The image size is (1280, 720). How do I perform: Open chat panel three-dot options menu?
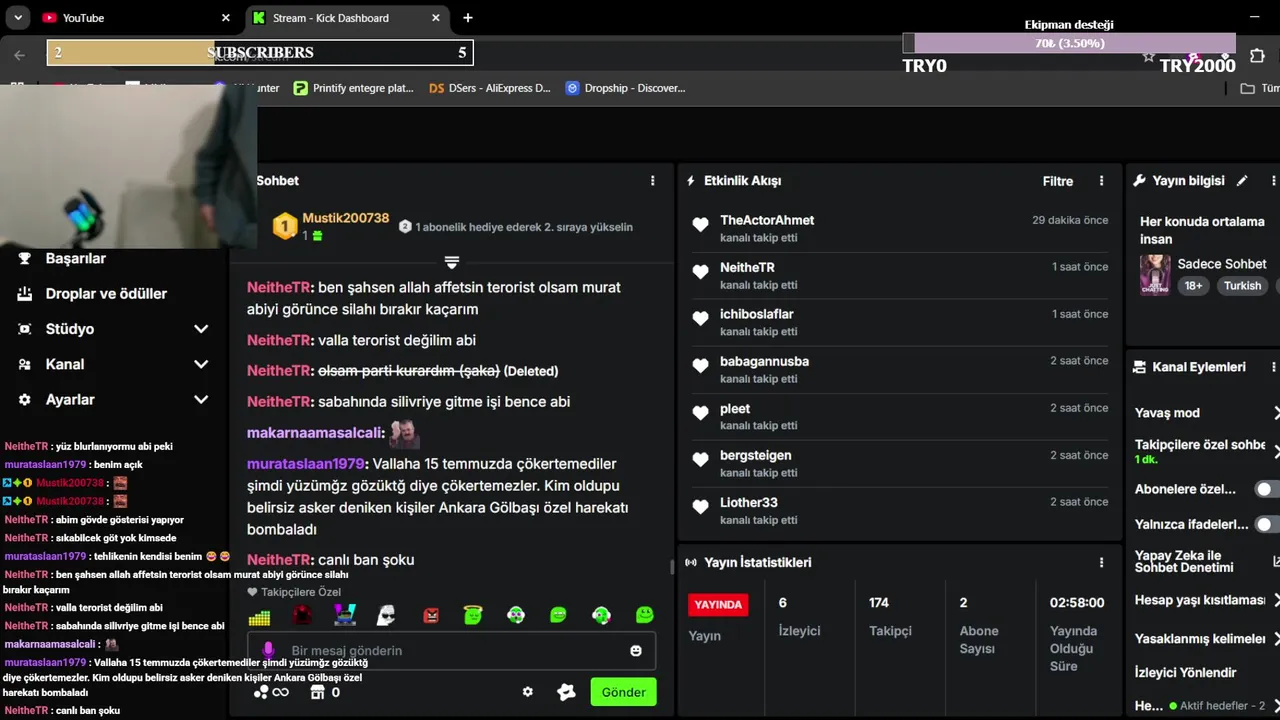[x=653, y=181]
